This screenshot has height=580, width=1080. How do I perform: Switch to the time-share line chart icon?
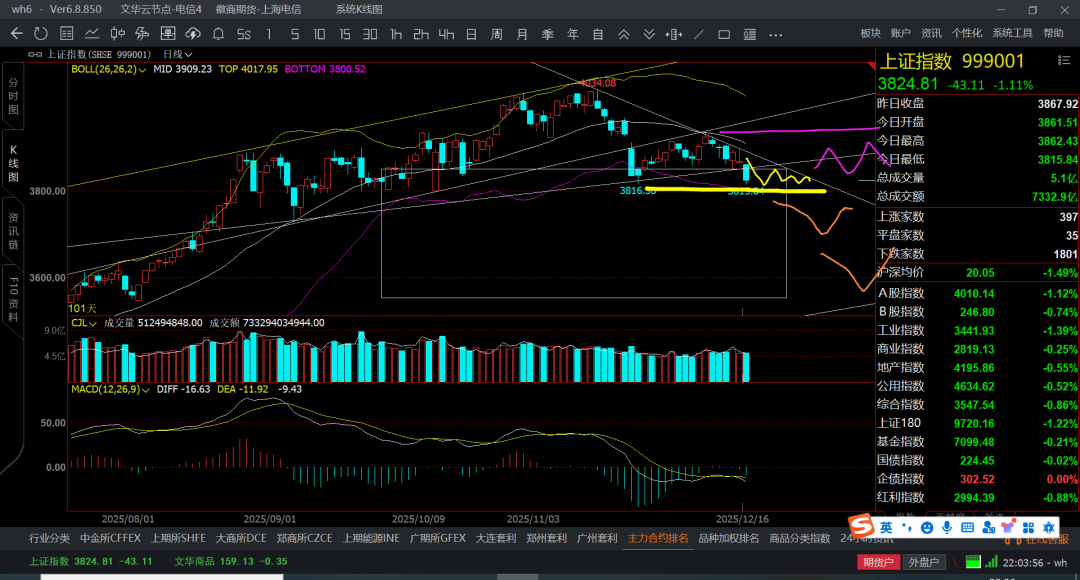(92, 34)
